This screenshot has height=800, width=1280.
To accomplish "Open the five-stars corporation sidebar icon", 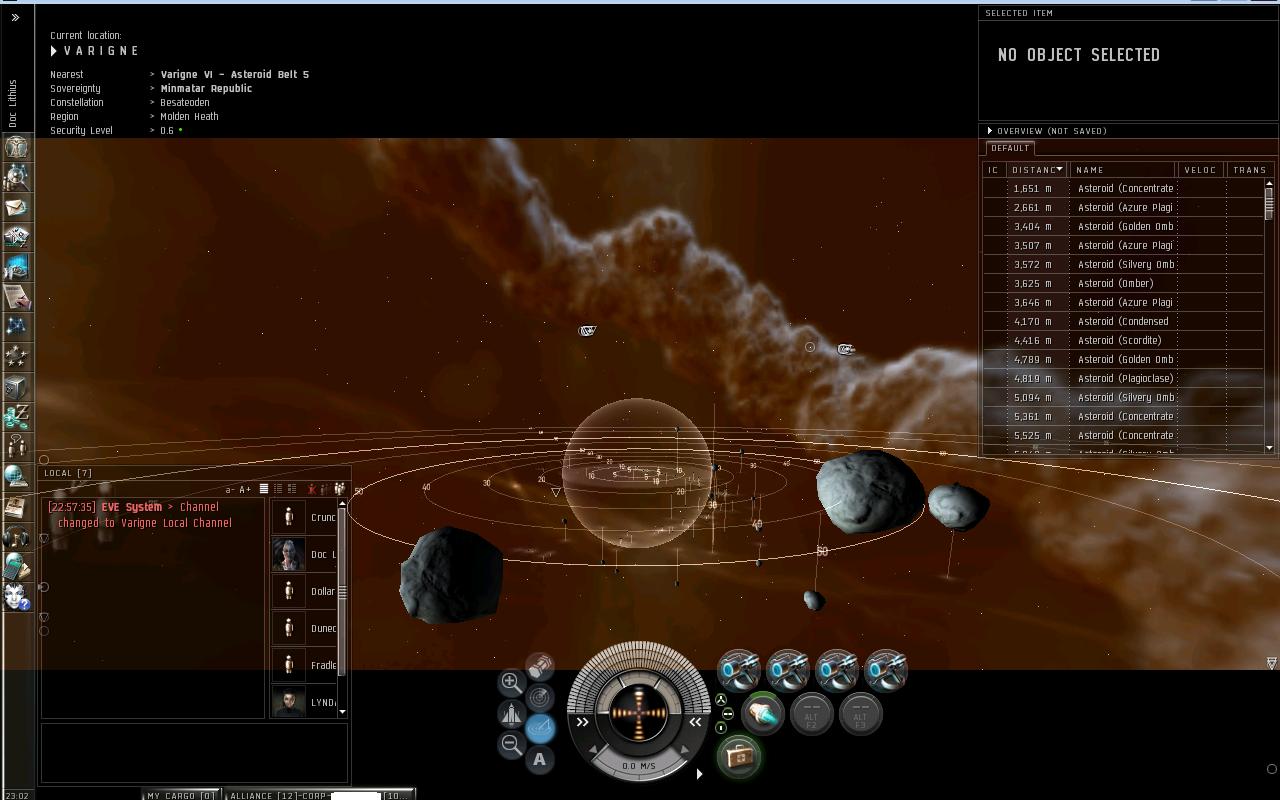I will 16,357.
